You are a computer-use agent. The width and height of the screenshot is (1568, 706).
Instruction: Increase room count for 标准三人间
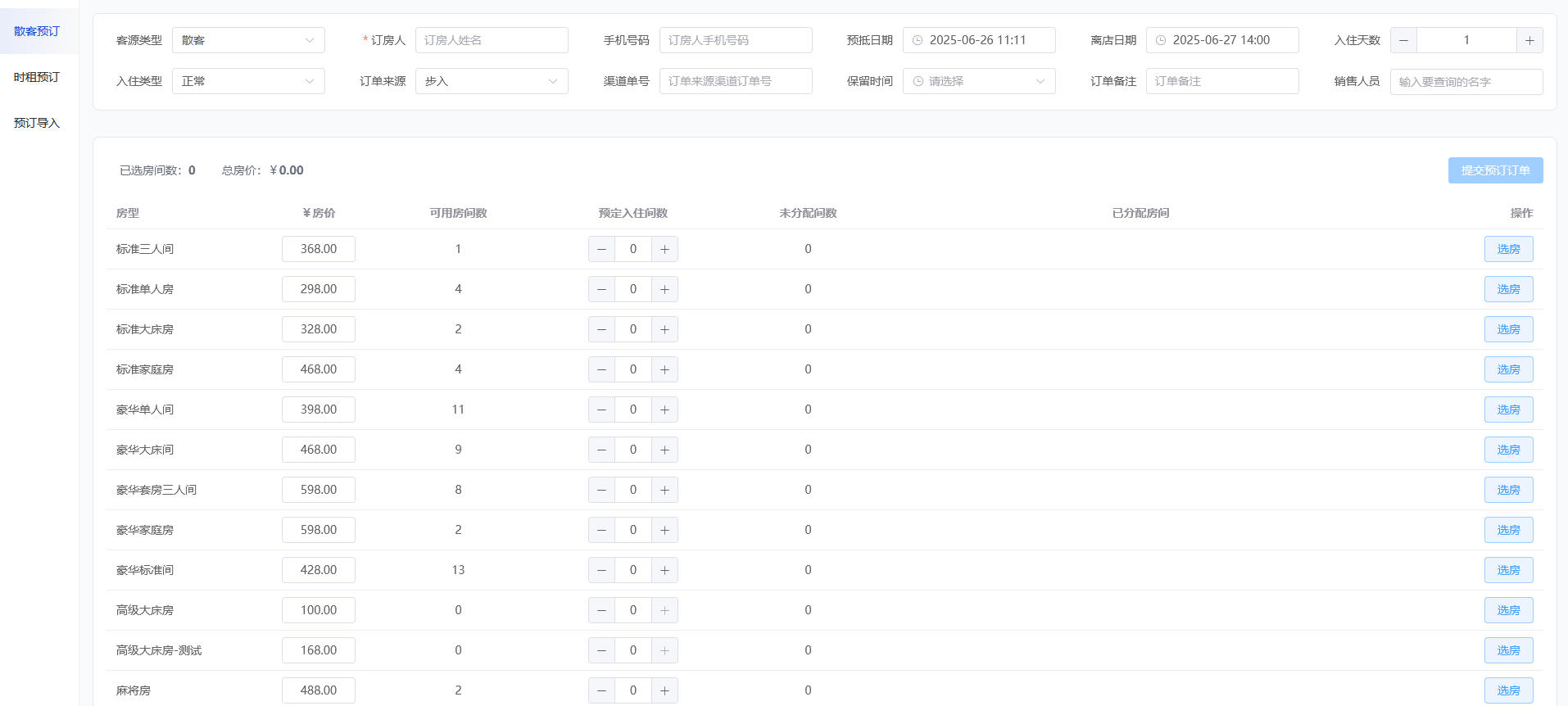[x=664, y=249]
